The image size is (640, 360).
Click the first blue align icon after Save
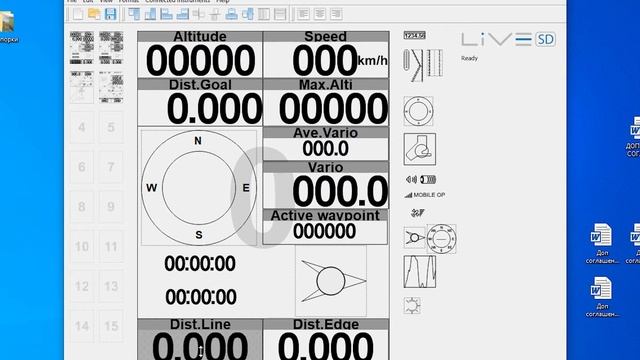[x=134, y=14]
